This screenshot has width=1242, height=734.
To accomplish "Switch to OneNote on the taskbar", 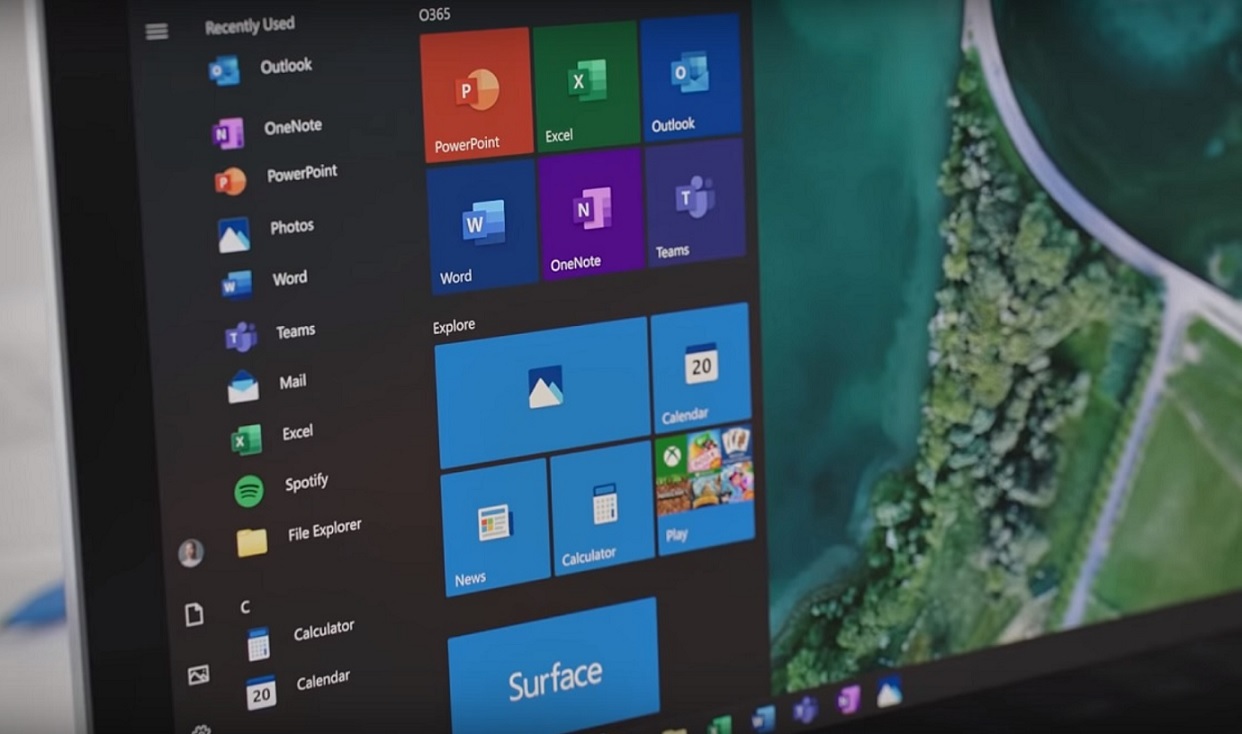I will pyautogui.click(x=848, y=700).
